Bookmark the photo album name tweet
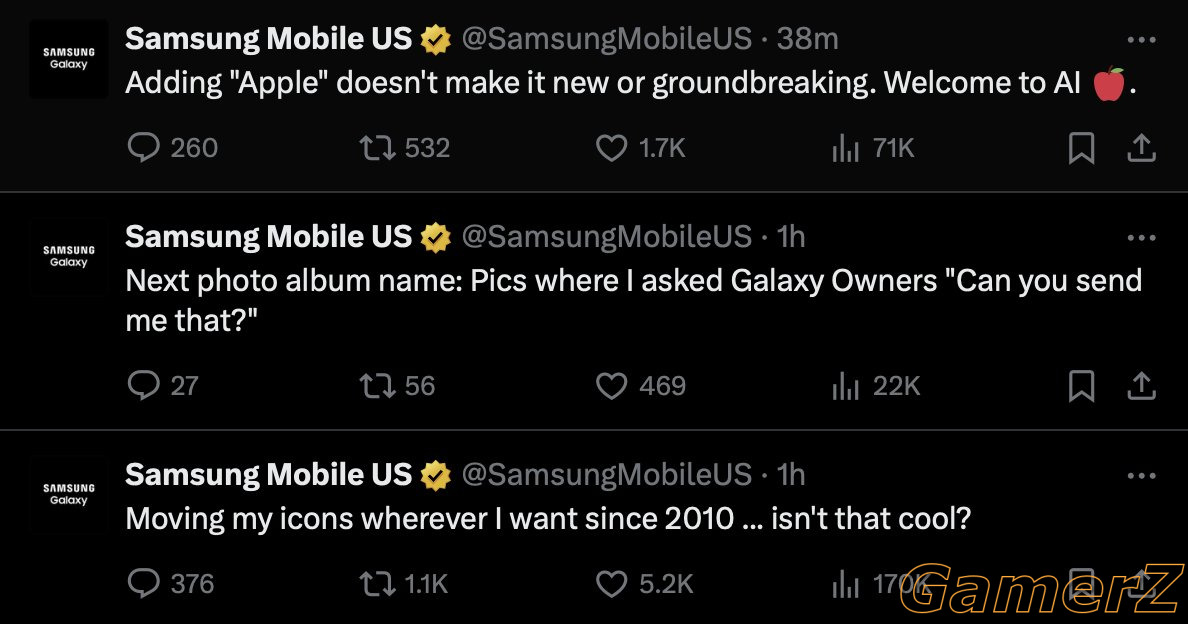 coord(1081,385)
